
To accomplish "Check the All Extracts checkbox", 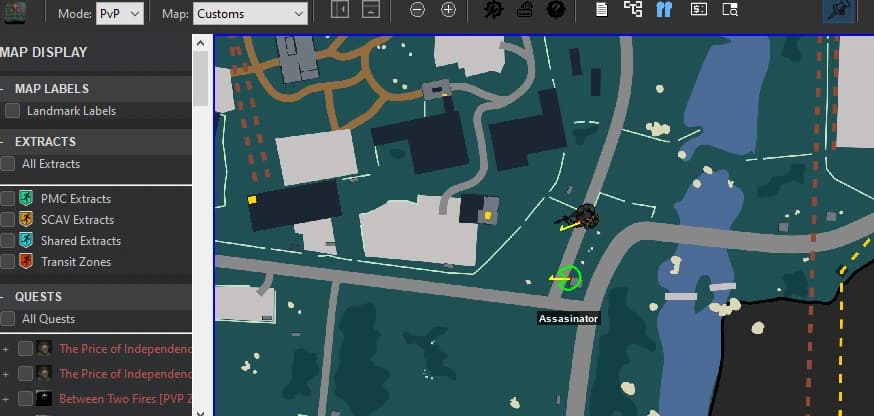I will [7, 164].
